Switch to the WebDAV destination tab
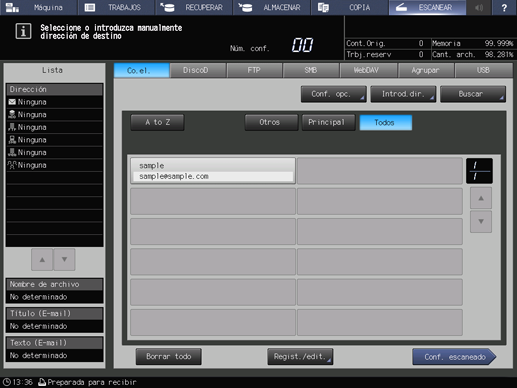This screenshot has width=517, height=388. (368, 71)
